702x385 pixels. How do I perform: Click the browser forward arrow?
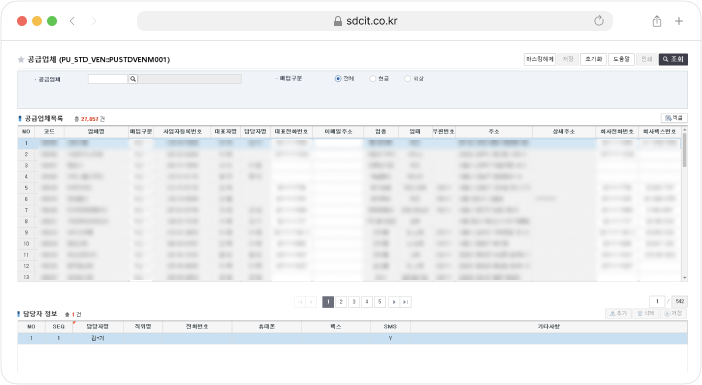(94, 21)
